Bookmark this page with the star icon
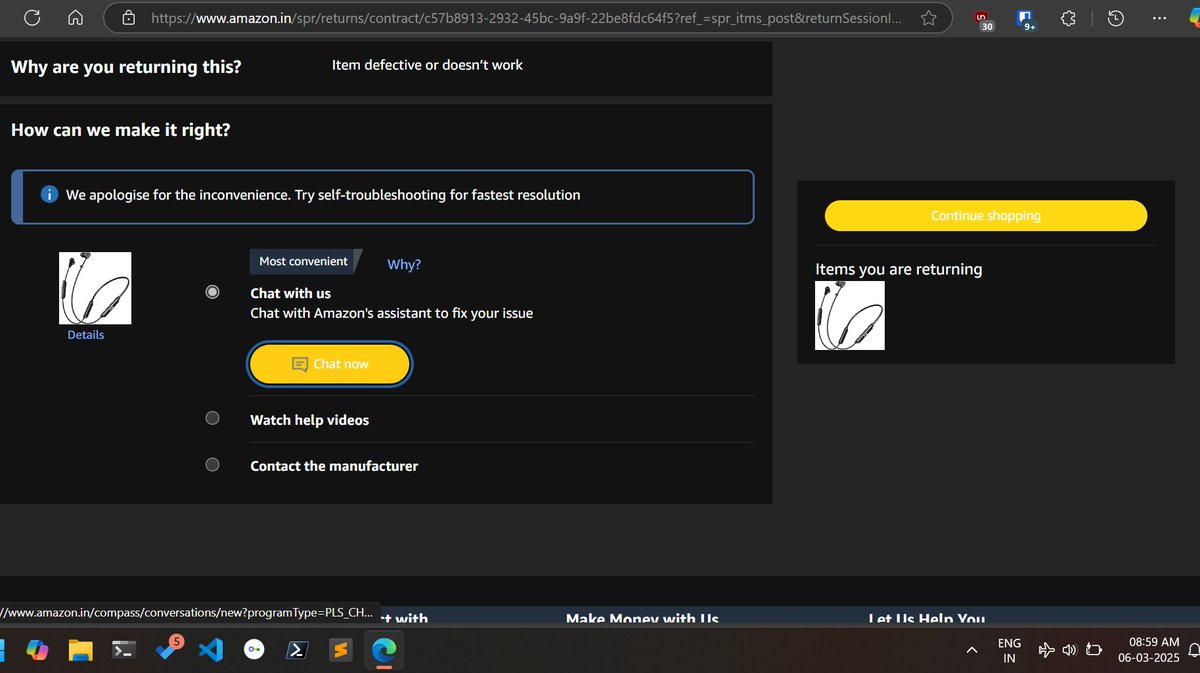Image resolution: width=1200 pixels, height=673 pixels. point(929,18)
